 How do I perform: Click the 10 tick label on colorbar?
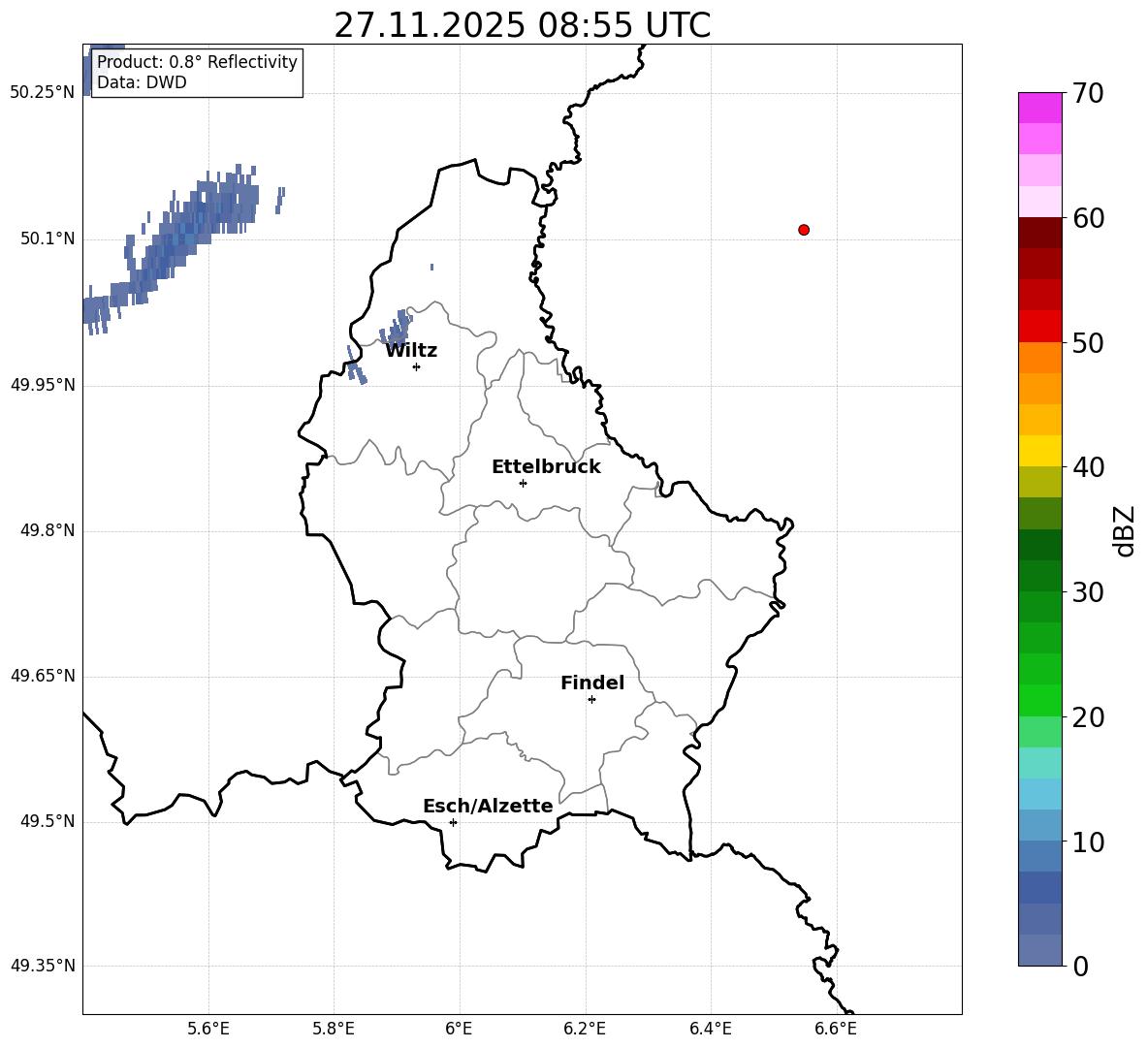1088,842
